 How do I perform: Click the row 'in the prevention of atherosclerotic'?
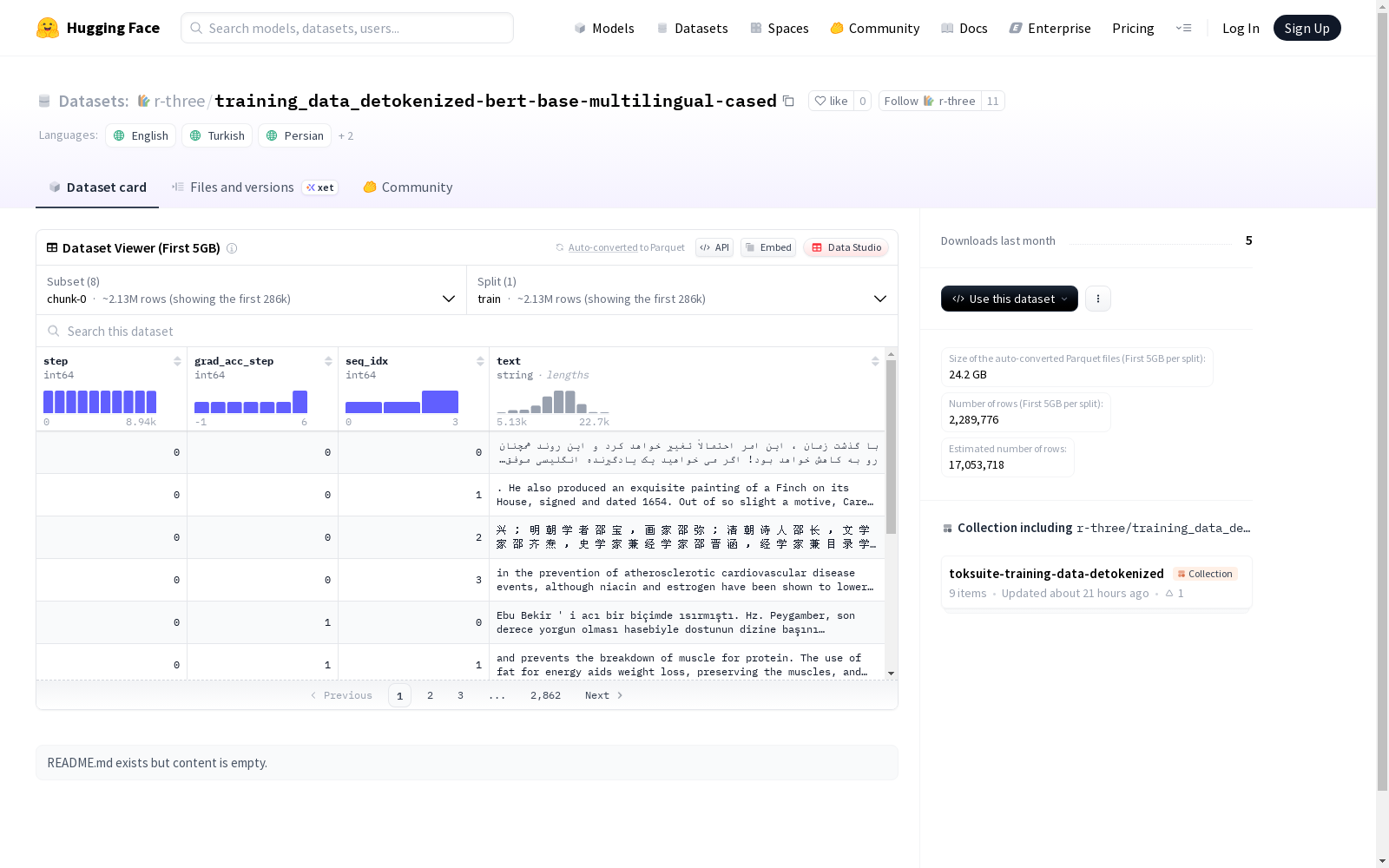460,580
